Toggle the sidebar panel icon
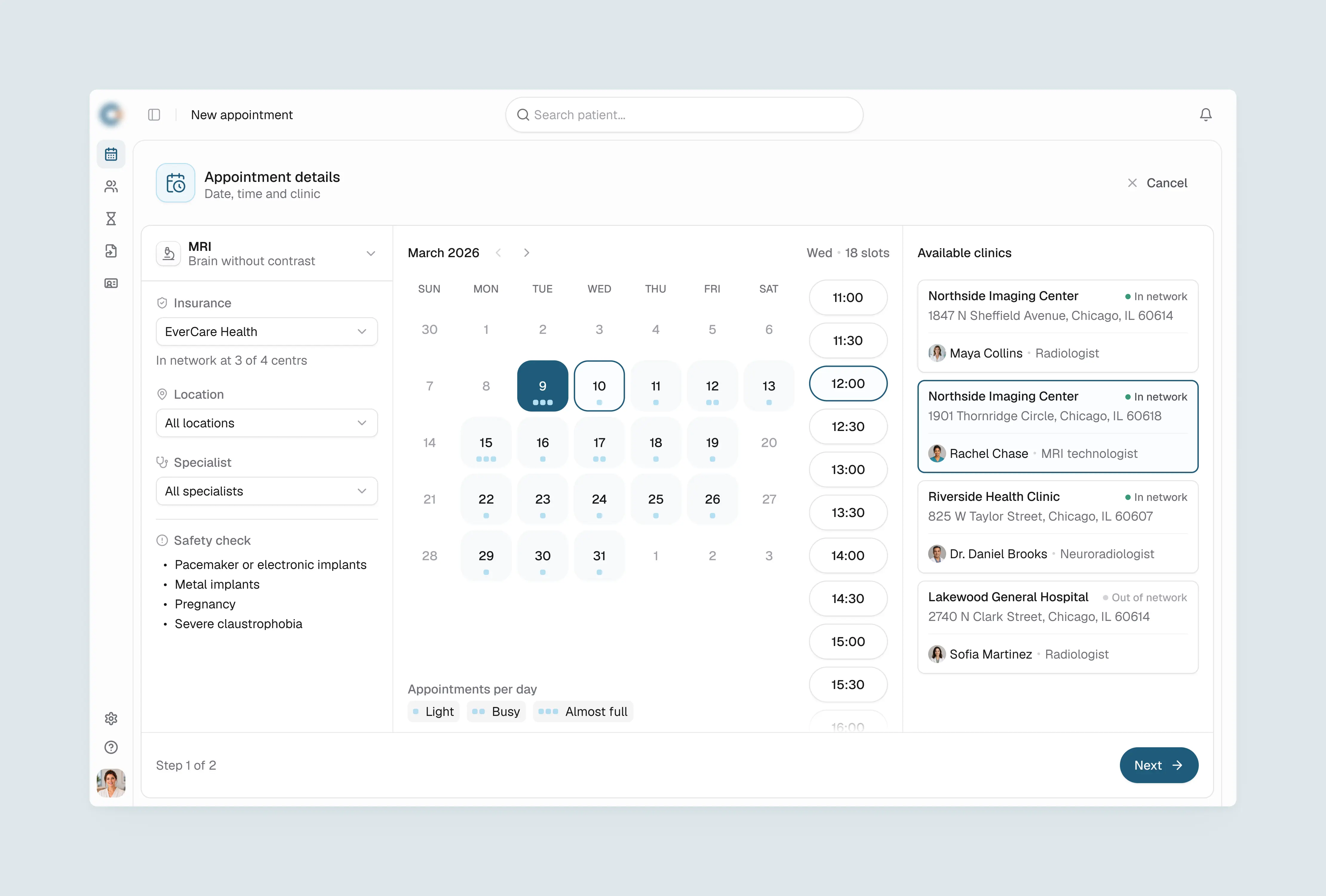 pos(154,115)
